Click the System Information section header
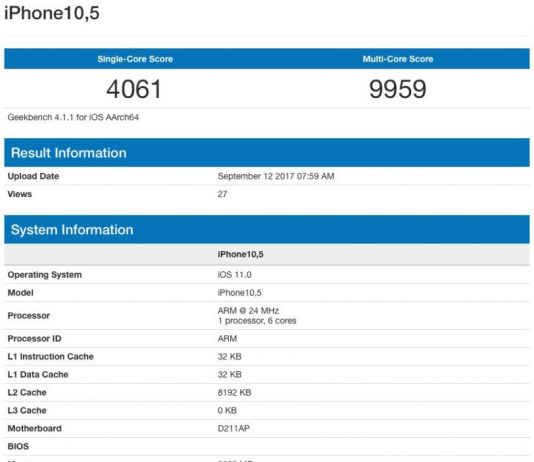Image resolution: width=534 pixels, height=462 pixels. [x=72, y=230]
